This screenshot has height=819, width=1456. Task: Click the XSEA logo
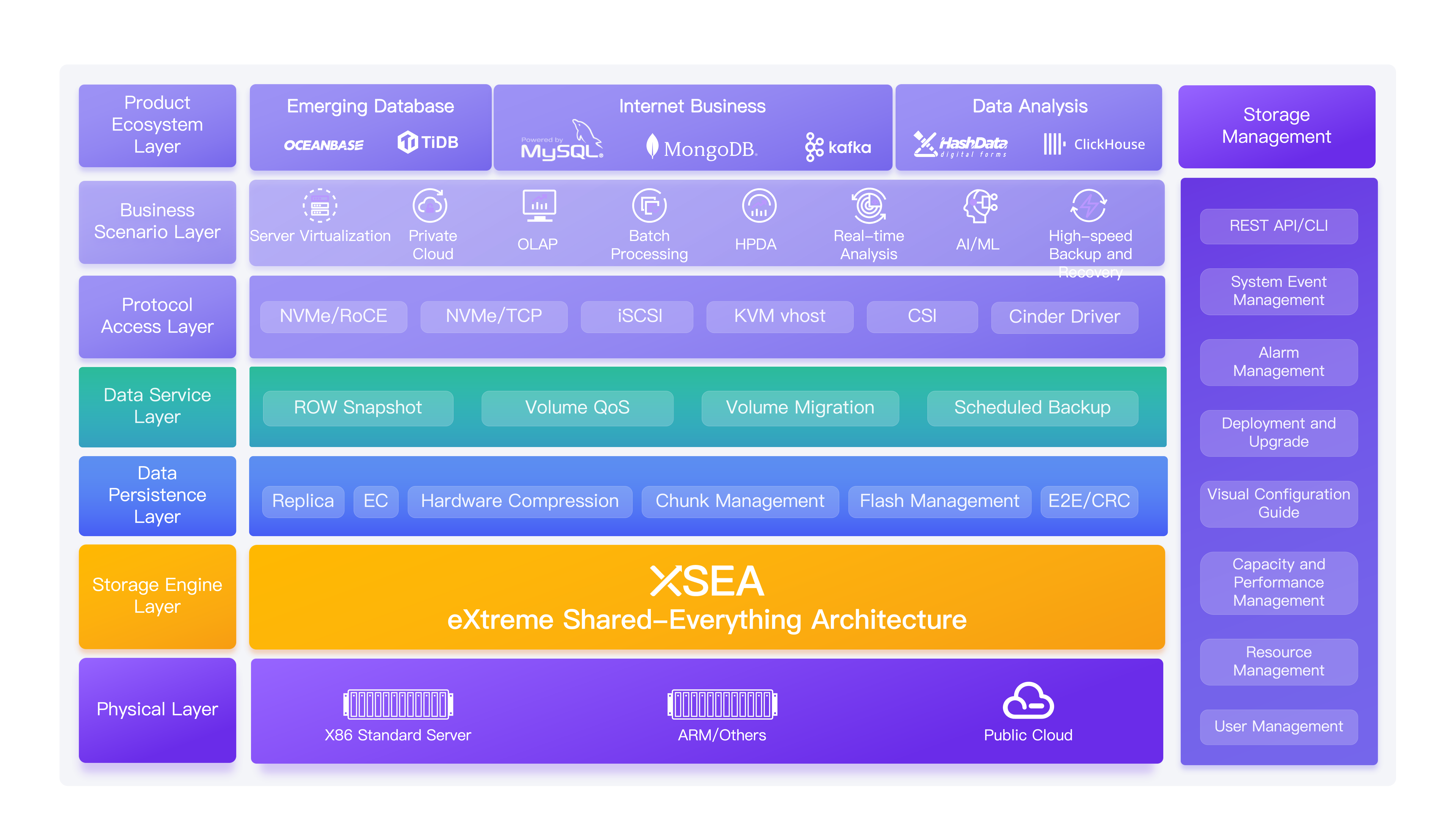[x=707, y=581]
